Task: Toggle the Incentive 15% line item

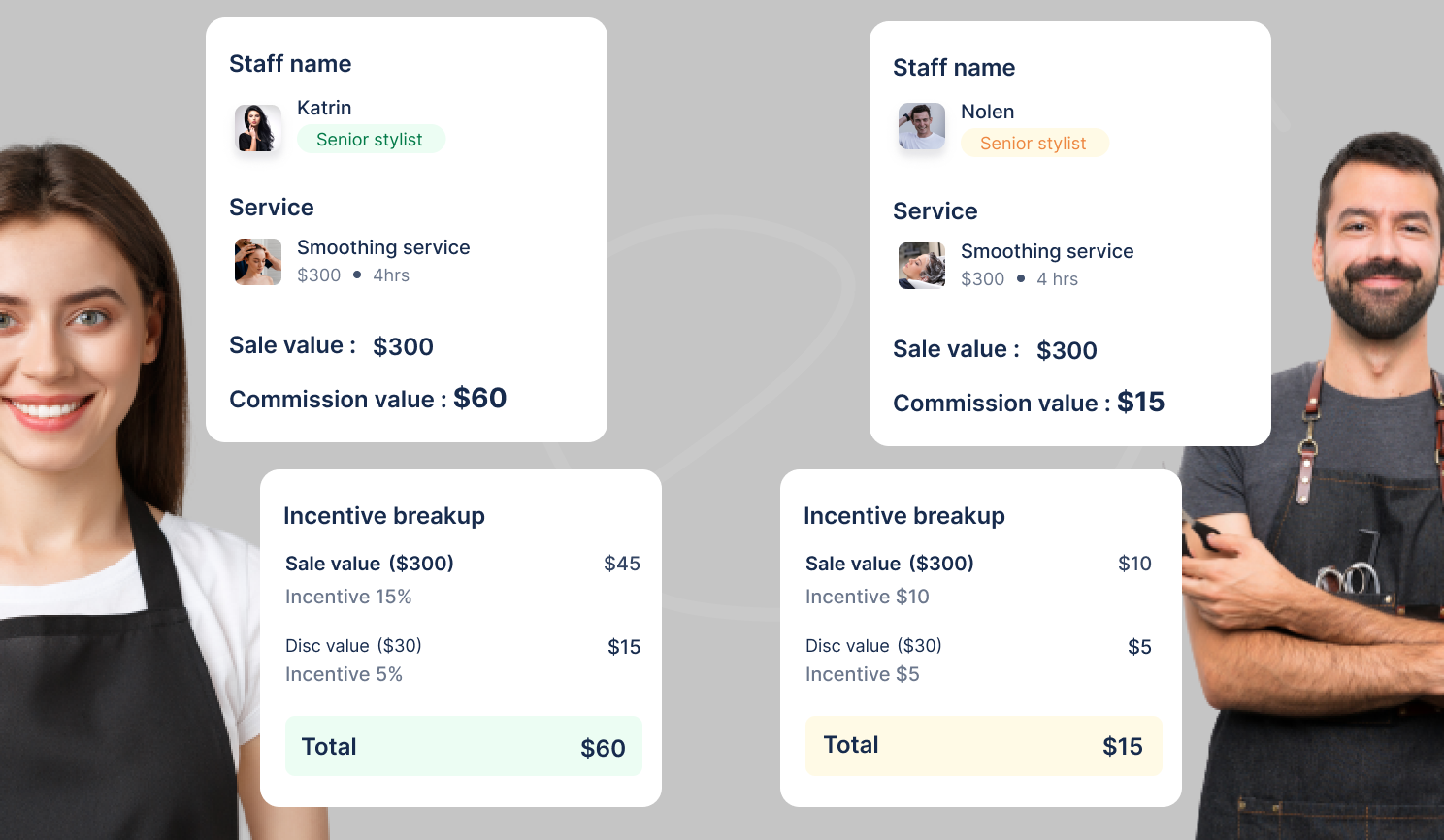Action: pos(348,597)
